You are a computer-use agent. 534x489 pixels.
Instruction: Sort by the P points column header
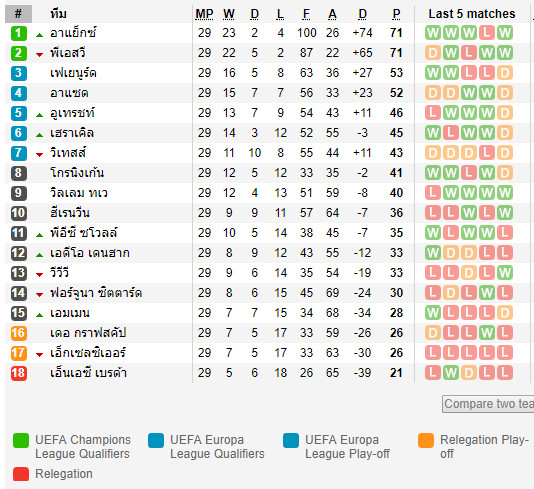pyautogui.click(x=396, y=14)
